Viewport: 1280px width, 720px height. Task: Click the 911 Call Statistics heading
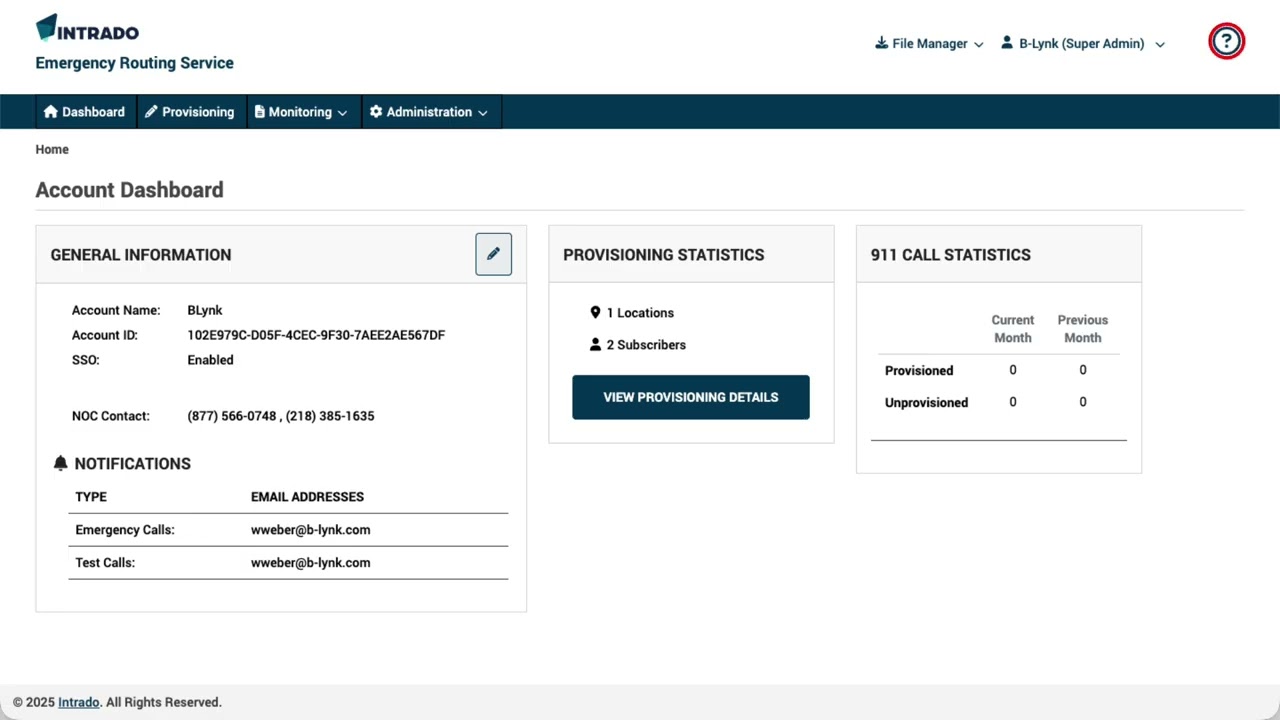point(951,255)
